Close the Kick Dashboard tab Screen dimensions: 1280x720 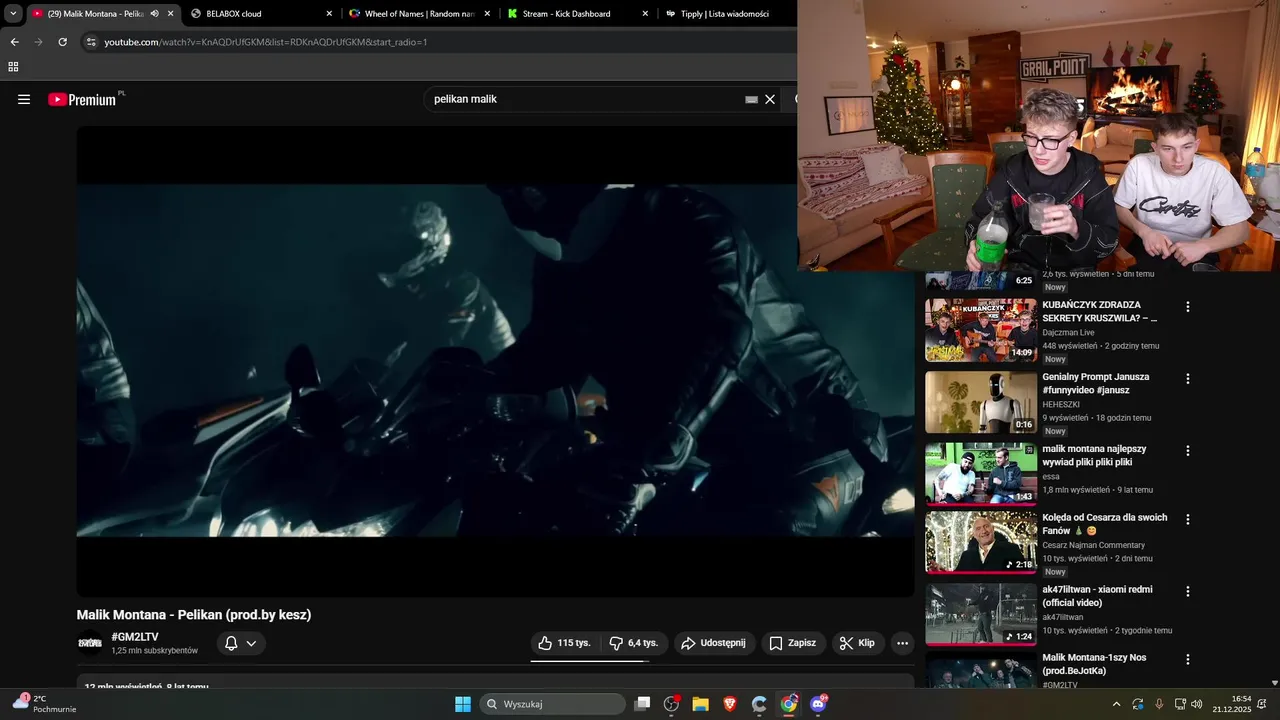(x=645, y=14)
